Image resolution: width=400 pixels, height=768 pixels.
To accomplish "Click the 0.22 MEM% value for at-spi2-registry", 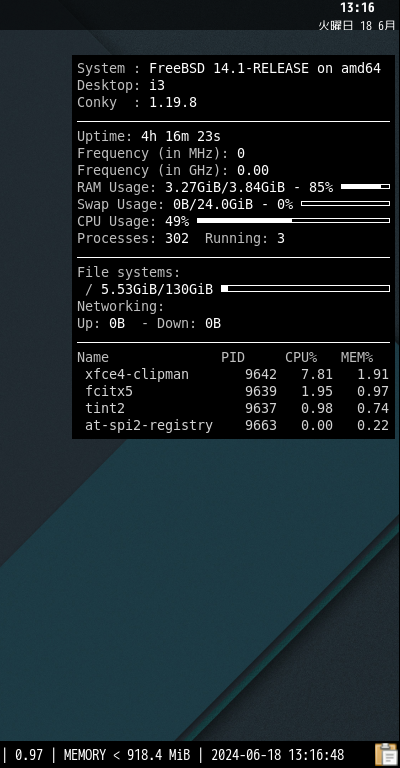I will [373, 426].
